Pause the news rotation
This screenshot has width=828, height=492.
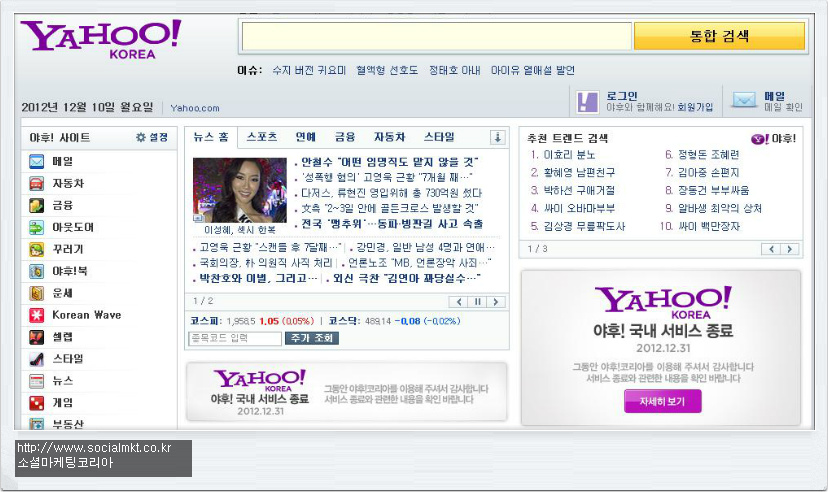(x=477, y=301)
